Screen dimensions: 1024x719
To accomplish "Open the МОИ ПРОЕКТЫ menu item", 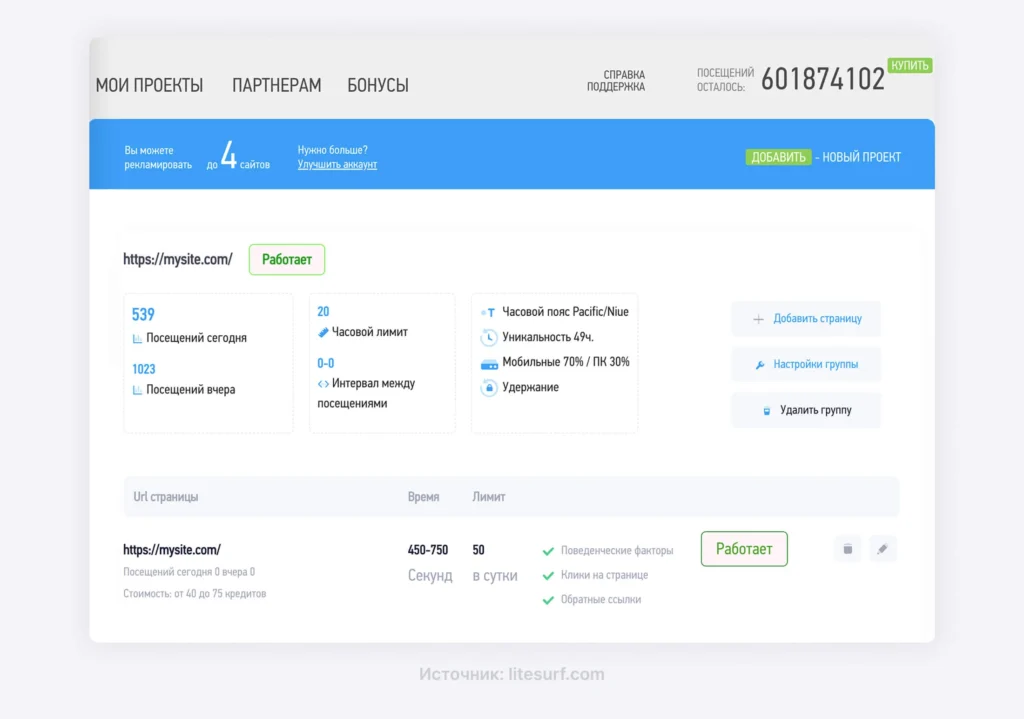I will tap(149, 85).
